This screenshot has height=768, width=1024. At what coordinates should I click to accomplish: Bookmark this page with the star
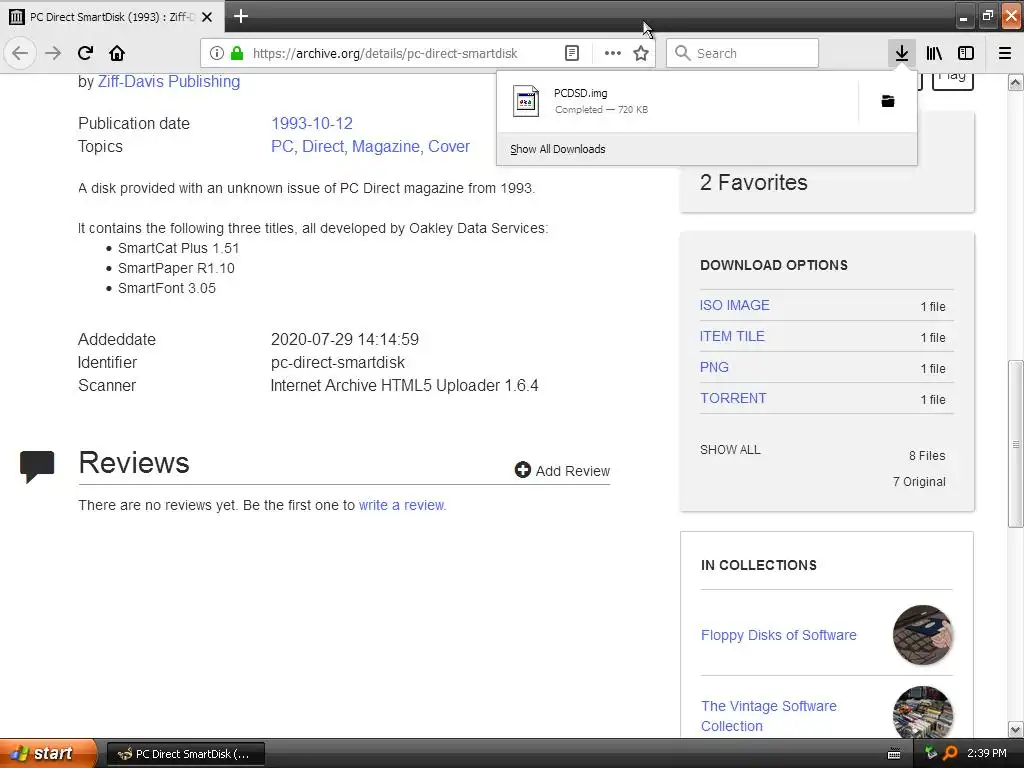pyautogui.click(x=641, y=53)
